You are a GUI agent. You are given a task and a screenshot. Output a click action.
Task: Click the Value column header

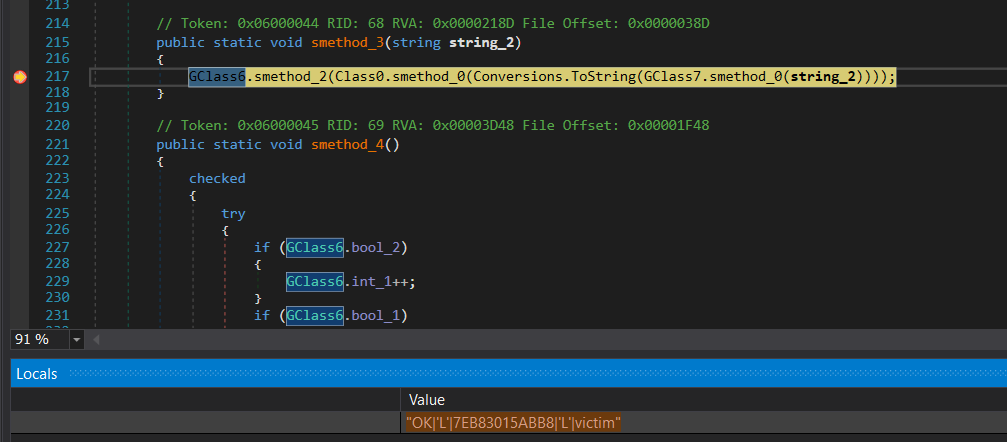click(427, 399)
